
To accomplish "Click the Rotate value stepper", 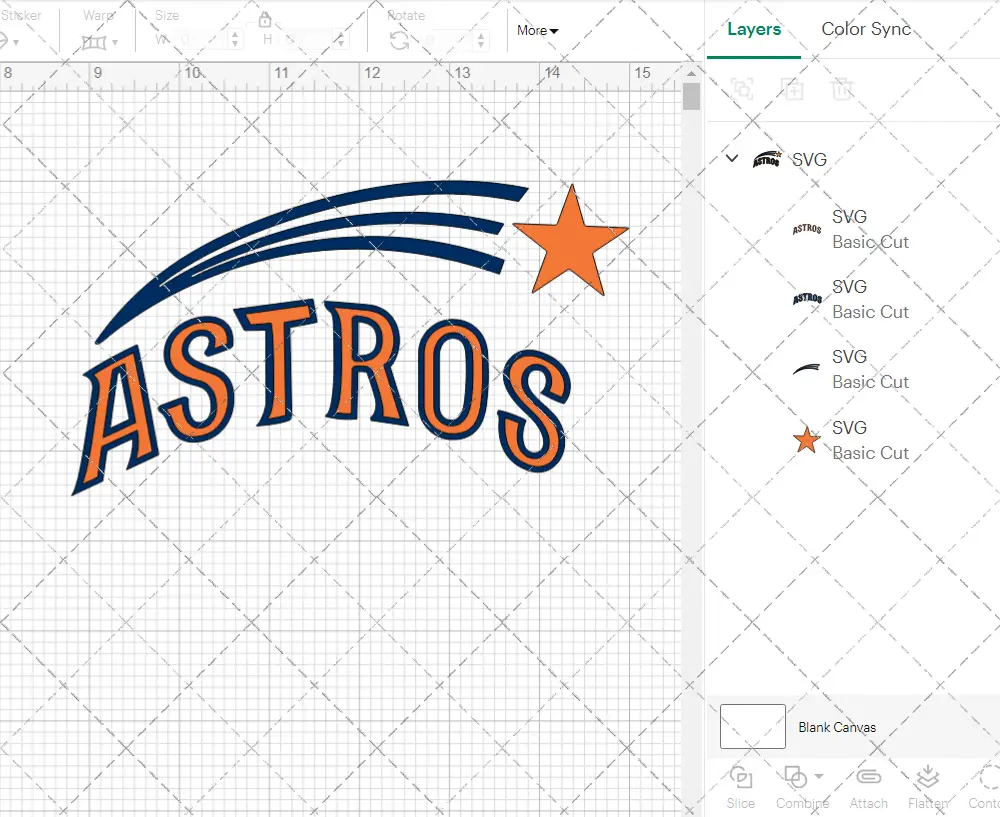I will (480, 41).
